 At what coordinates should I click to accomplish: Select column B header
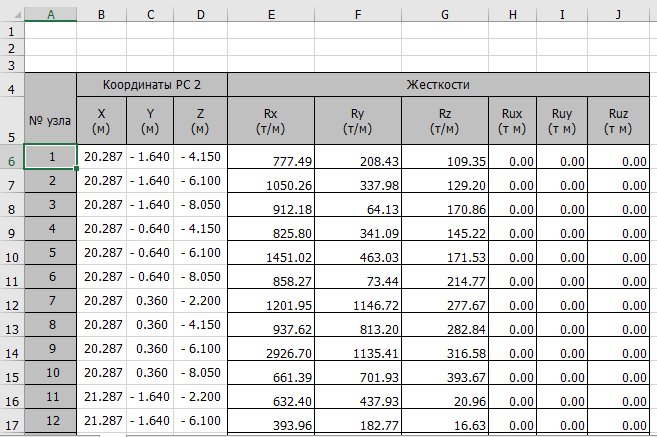101,15
